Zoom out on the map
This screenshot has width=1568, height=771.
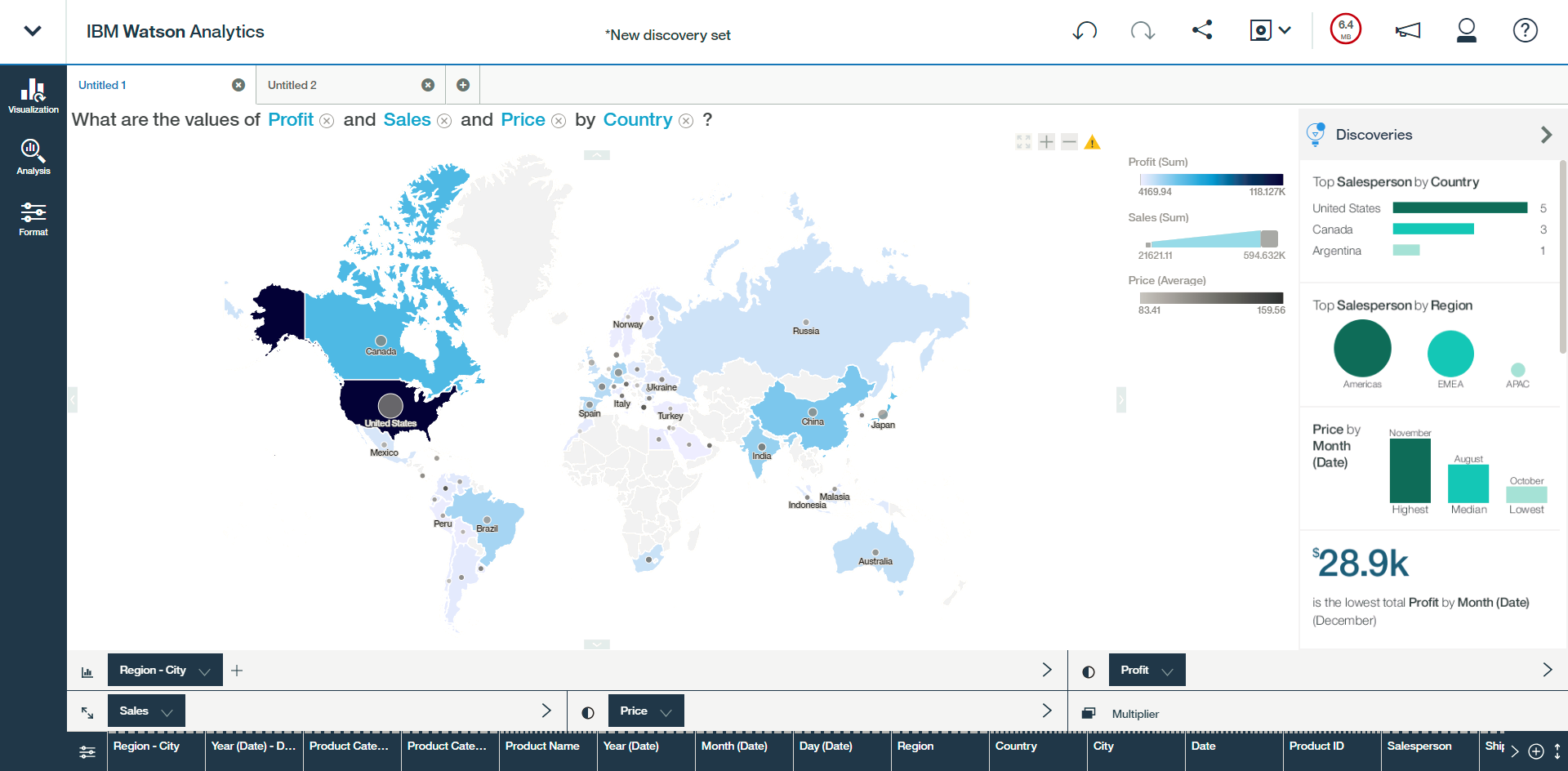click(x=1069, y=142)
